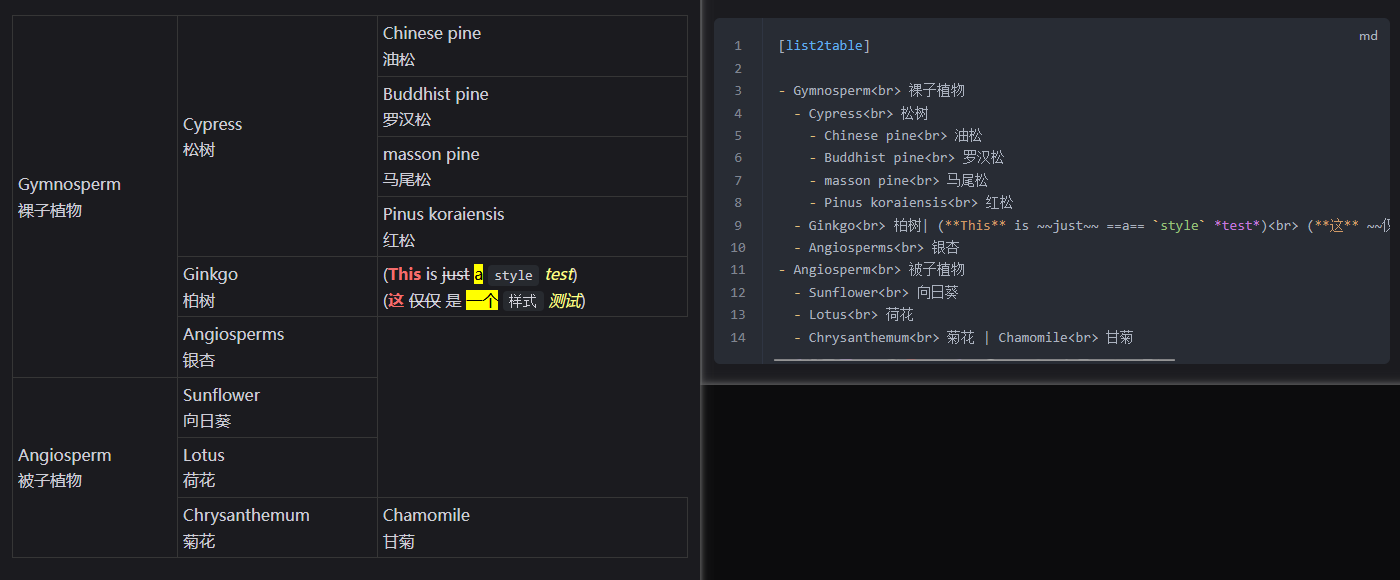1400x580 pixels.
Task: Select the masson pine table cell
Action: [x=532, y=166]
